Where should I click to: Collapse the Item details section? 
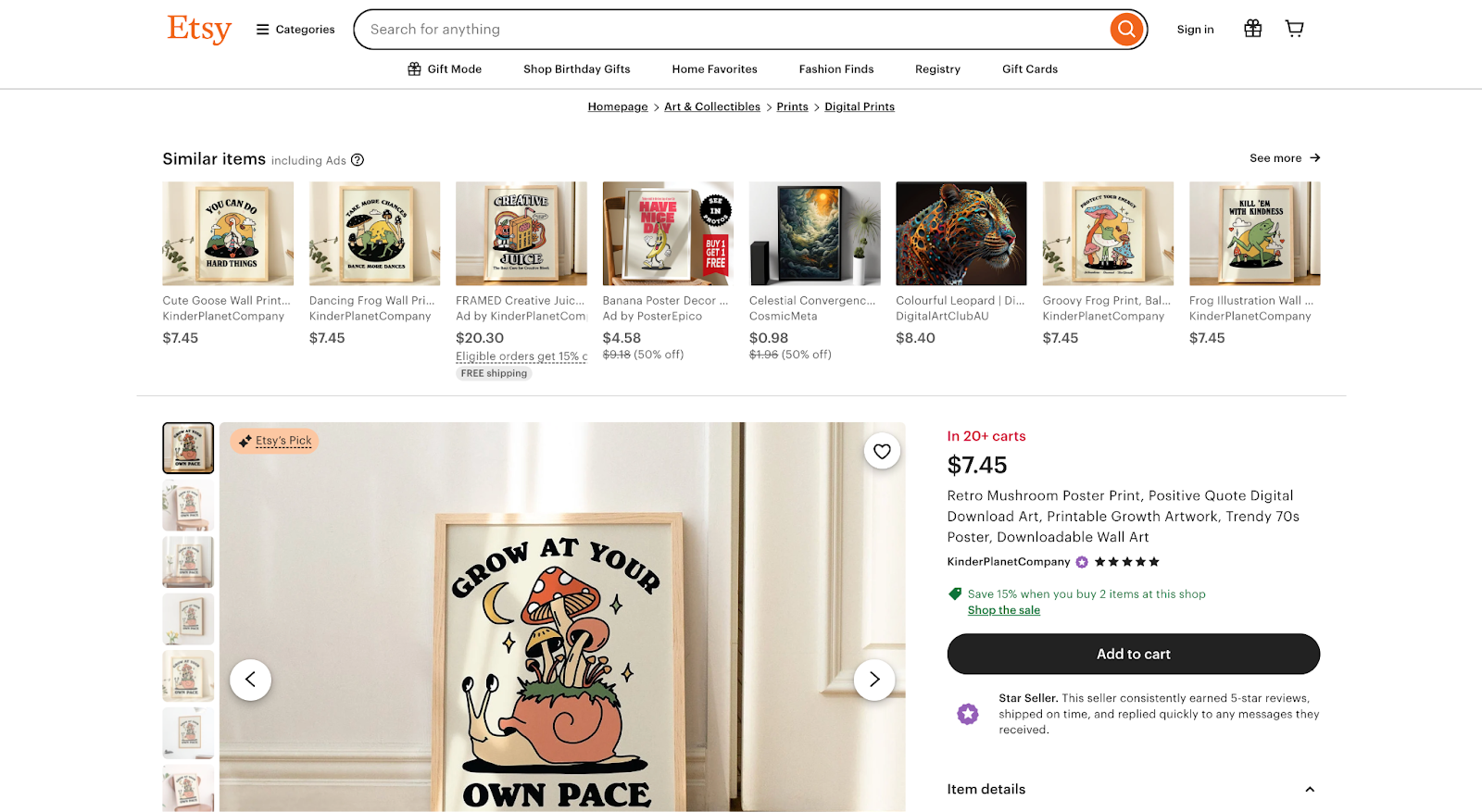[x=1309, y=790]
